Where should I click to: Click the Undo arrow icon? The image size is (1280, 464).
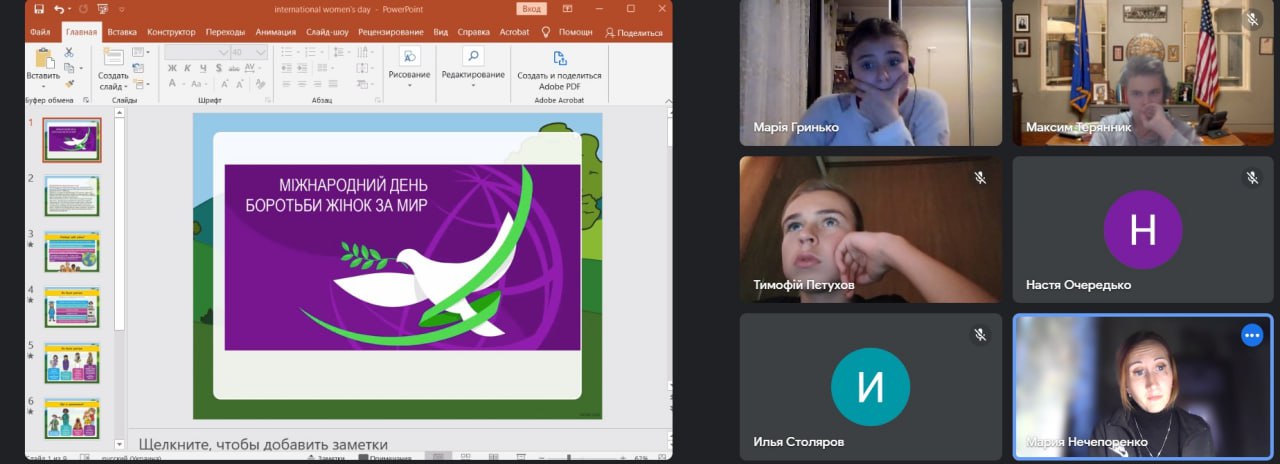(x=59, y=9)
